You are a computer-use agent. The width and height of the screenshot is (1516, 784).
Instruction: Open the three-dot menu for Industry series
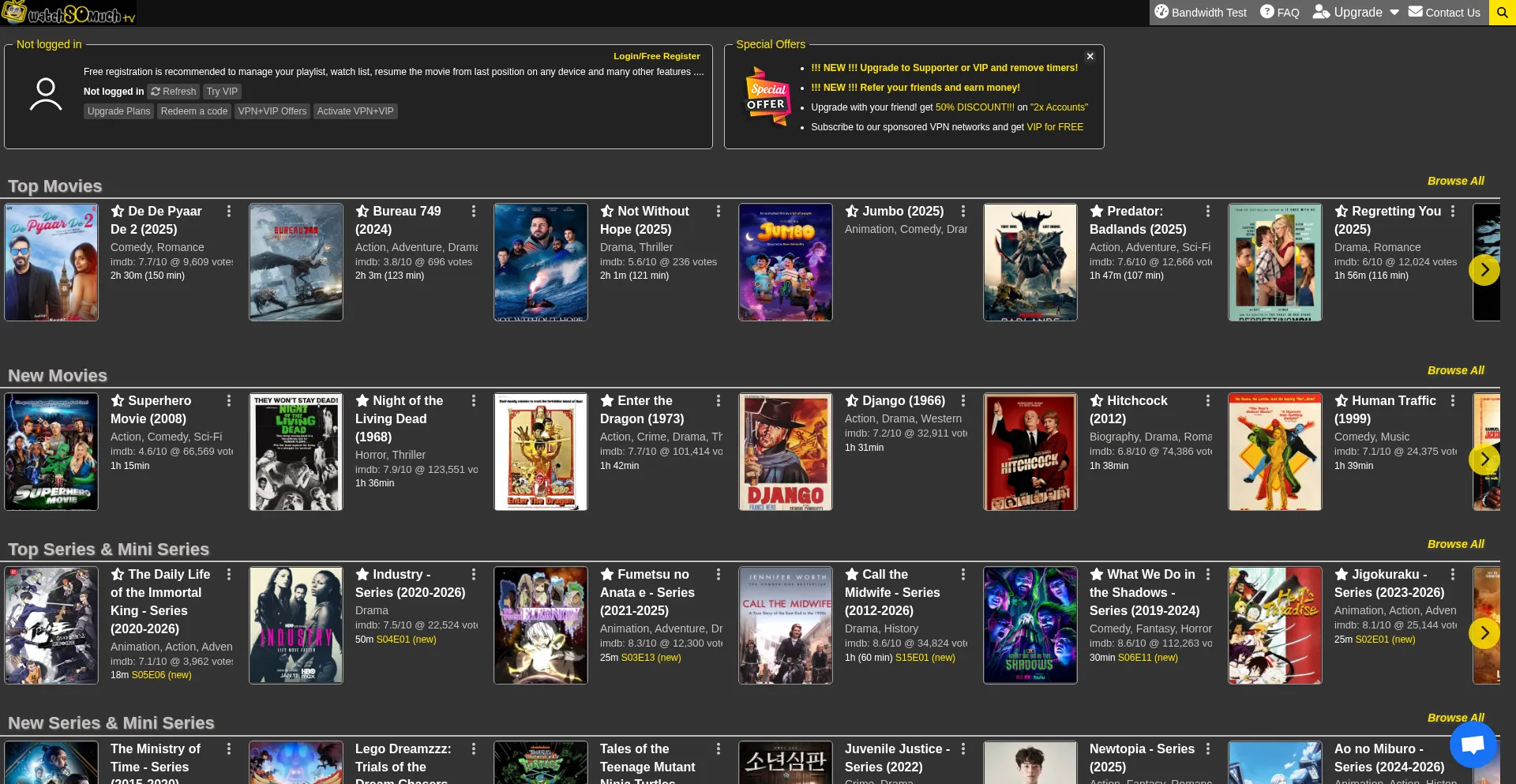point(474,575)
